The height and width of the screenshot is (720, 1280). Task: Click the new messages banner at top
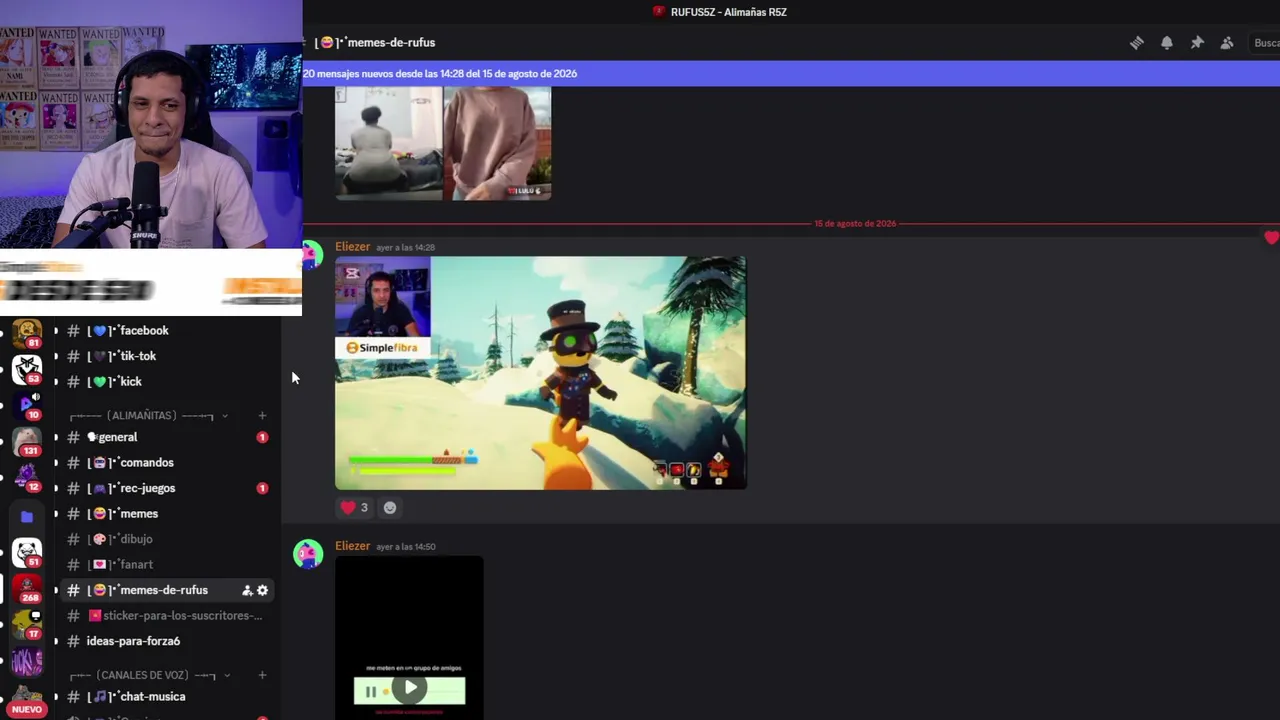tap(791, 73)
